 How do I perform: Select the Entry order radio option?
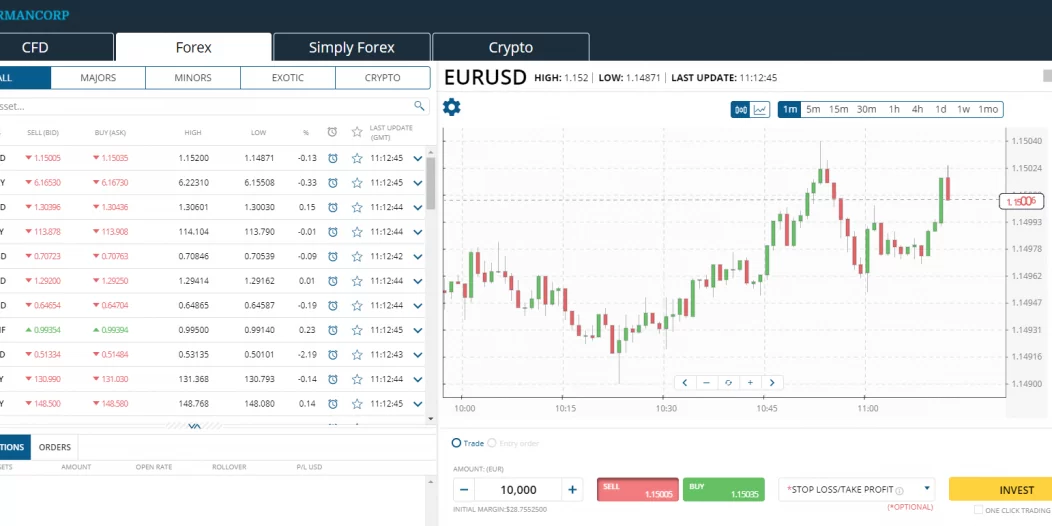[492, 443]
